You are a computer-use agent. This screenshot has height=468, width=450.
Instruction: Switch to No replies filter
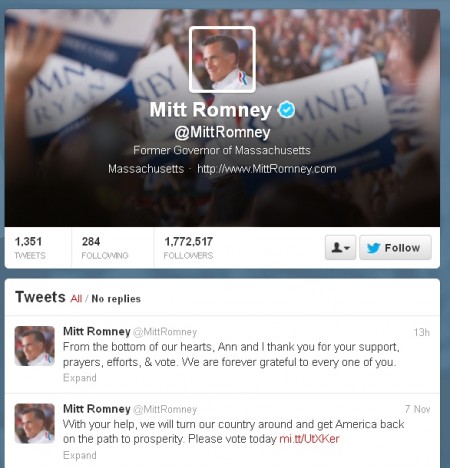coord(116,299)
